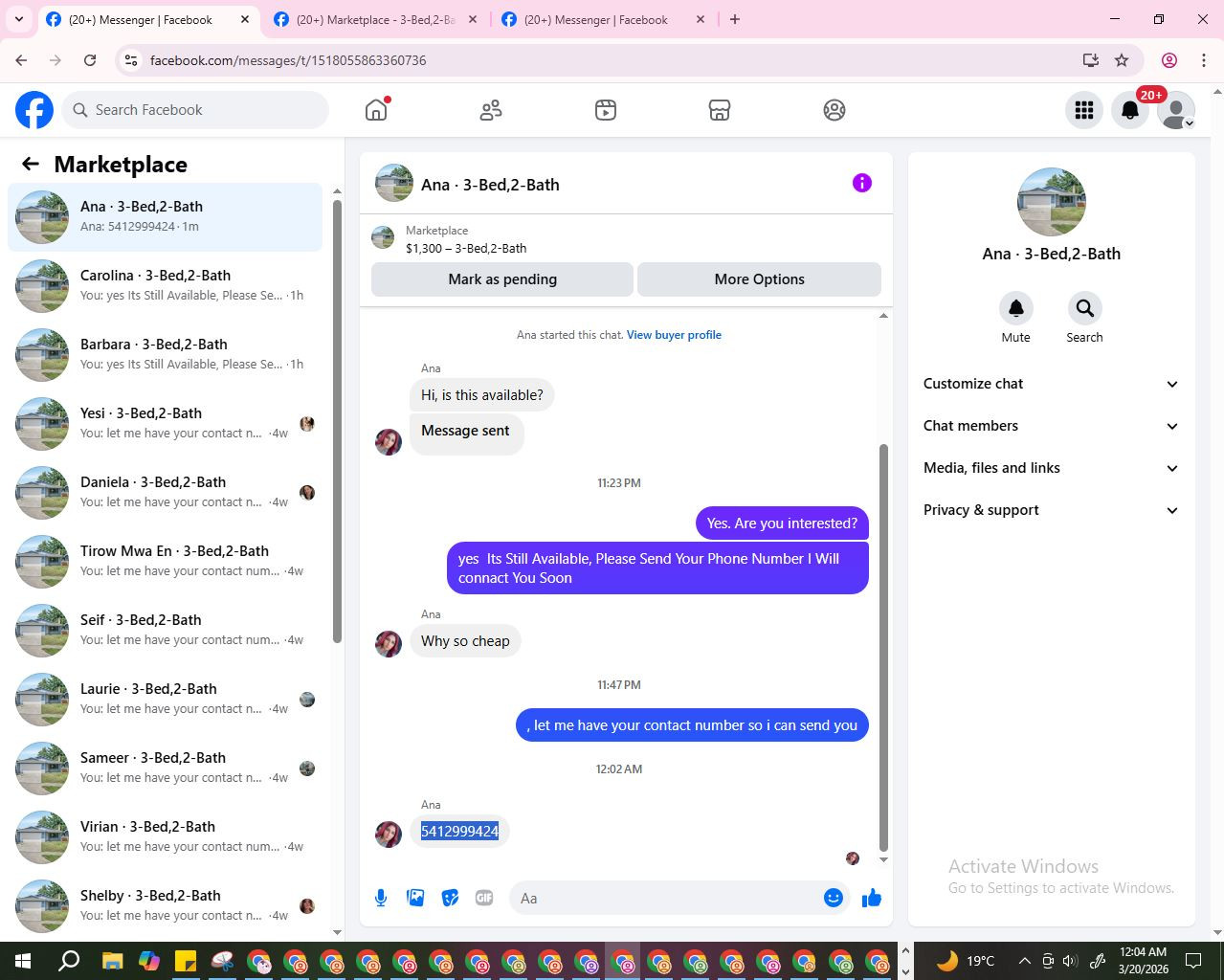Send a thumbs-up like

pos(872,898)
